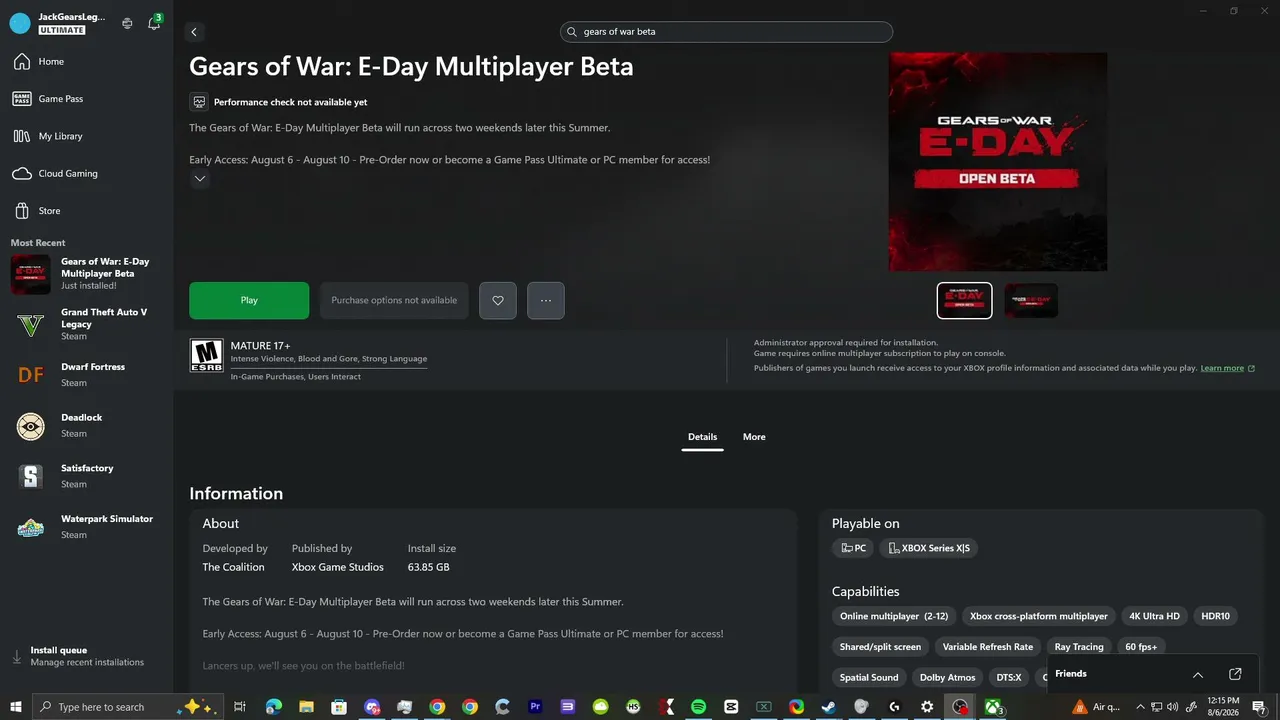Click the green Play button
Image resolution: width=1280 pixels, height=720 pixels.
[249, 300]
